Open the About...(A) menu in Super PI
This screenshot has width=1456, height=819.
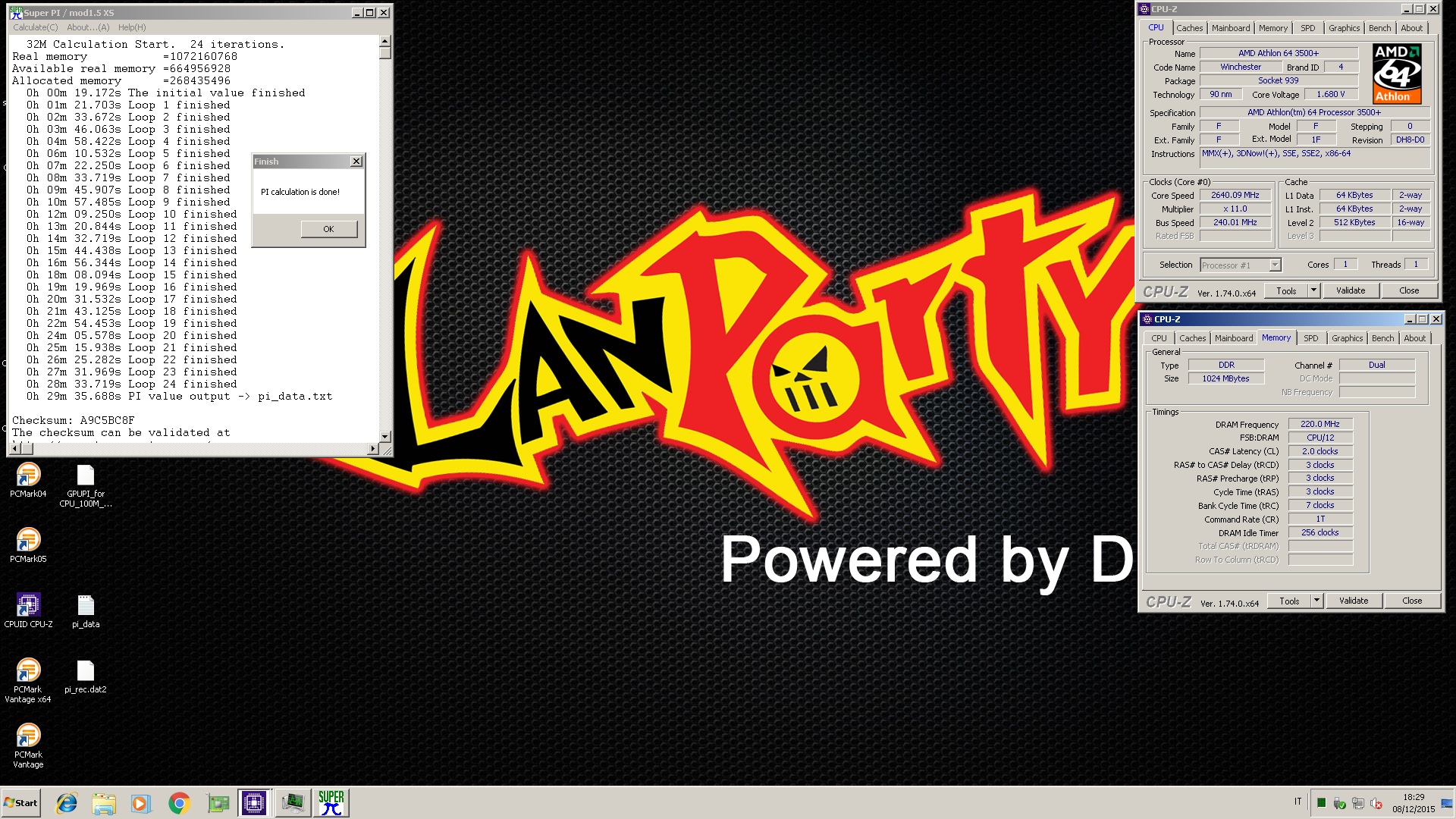click(x=88, y=27)
